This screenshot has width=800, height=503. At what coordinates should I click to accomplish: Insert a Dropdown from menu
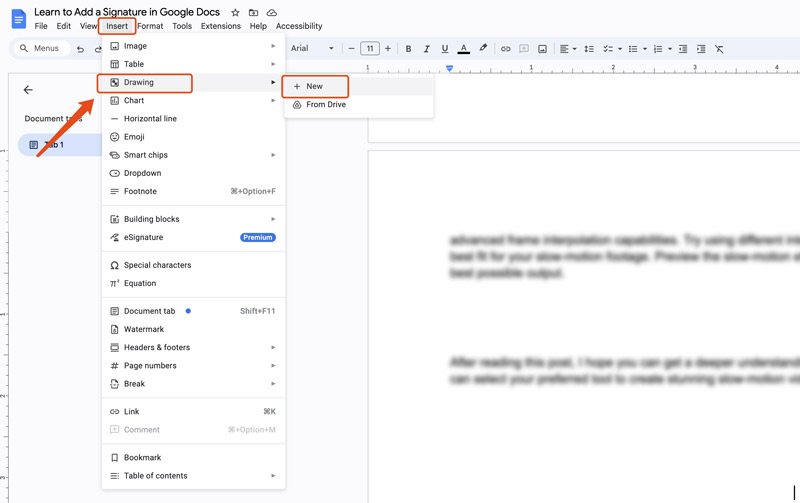(193, 173)
